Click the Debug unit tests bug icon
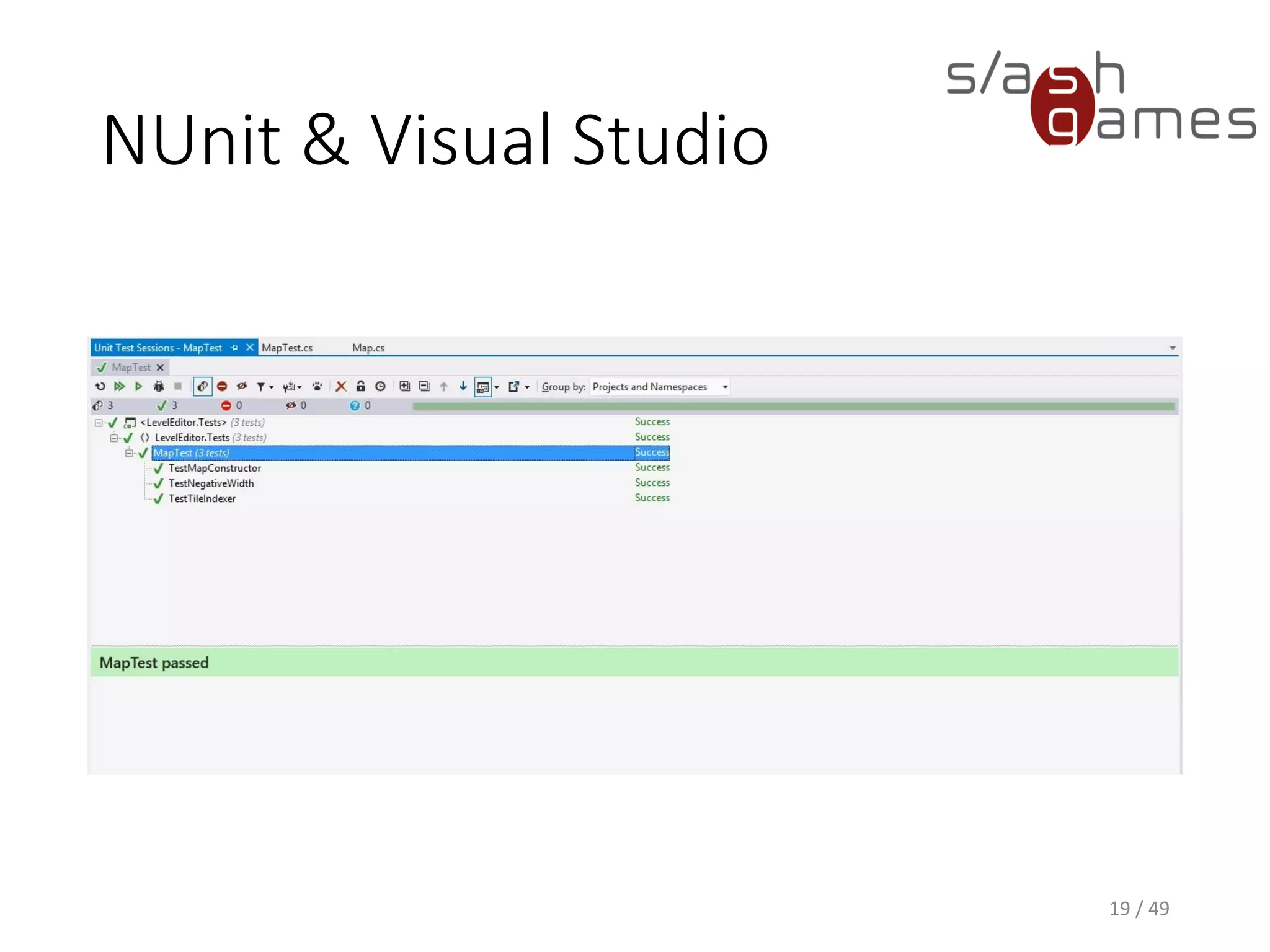Viewport: 1270px width, 952px height. tap(159, 387)
